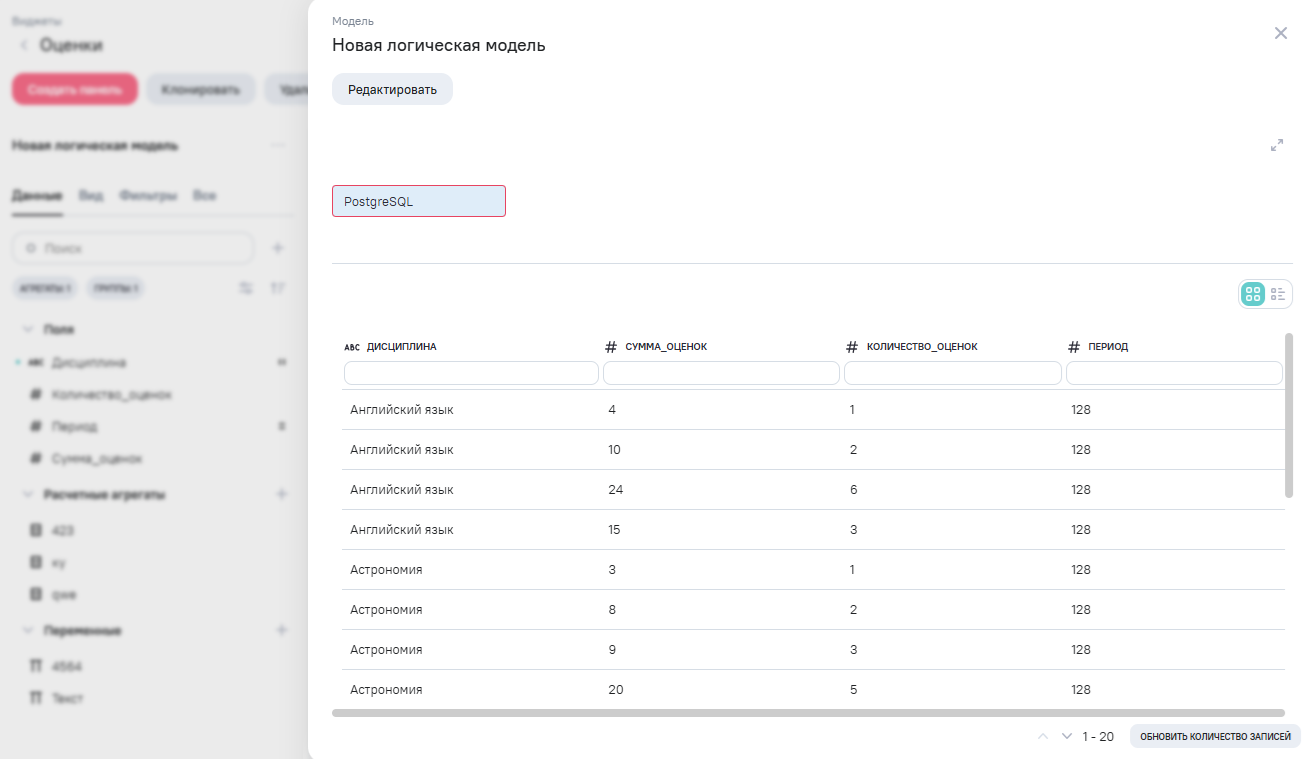Close the model panel
1303x759 pixels.
pos(1280,33)
